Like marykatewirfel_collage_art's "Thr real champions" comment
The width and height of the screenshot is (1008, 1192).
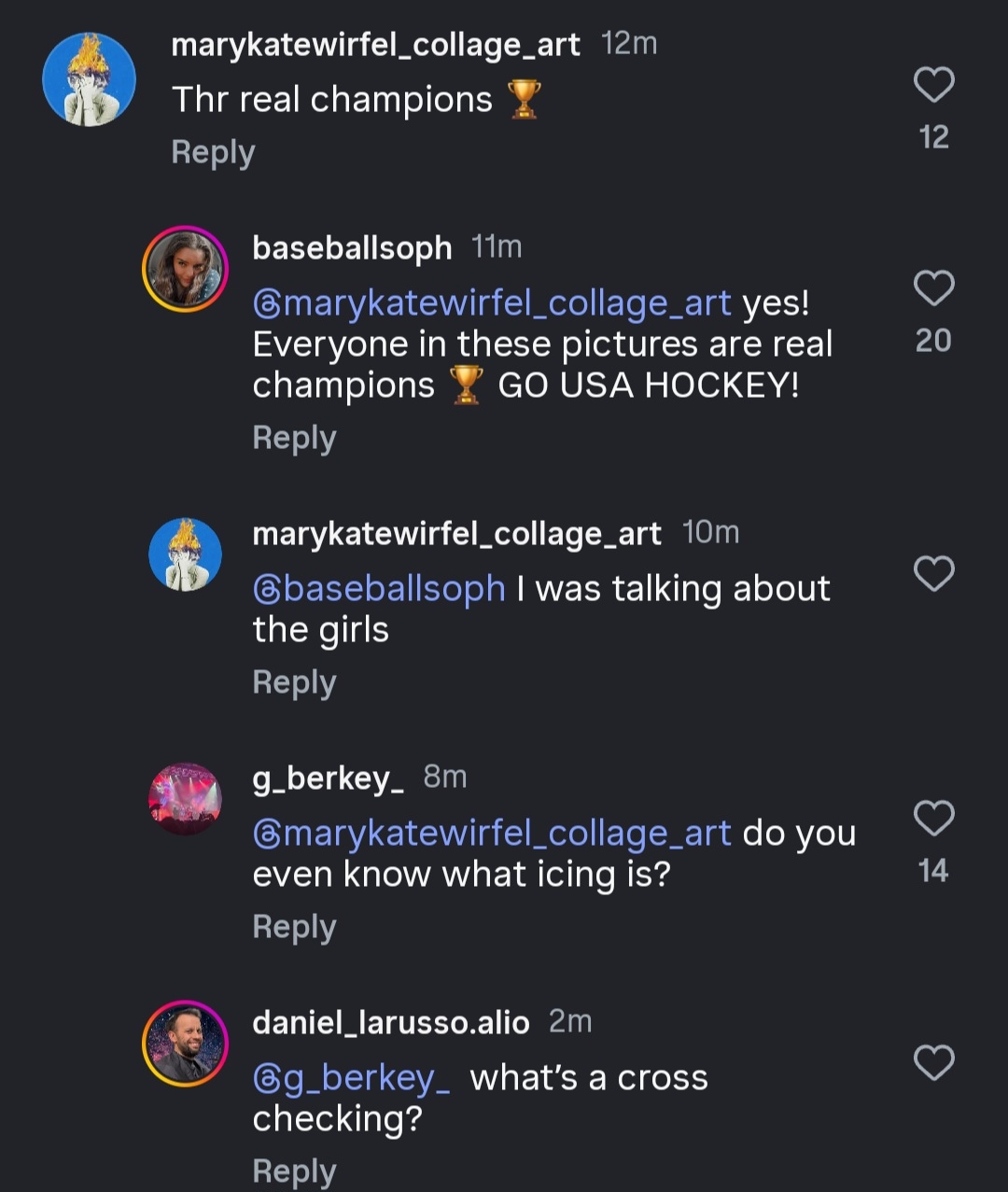(933, 85)
